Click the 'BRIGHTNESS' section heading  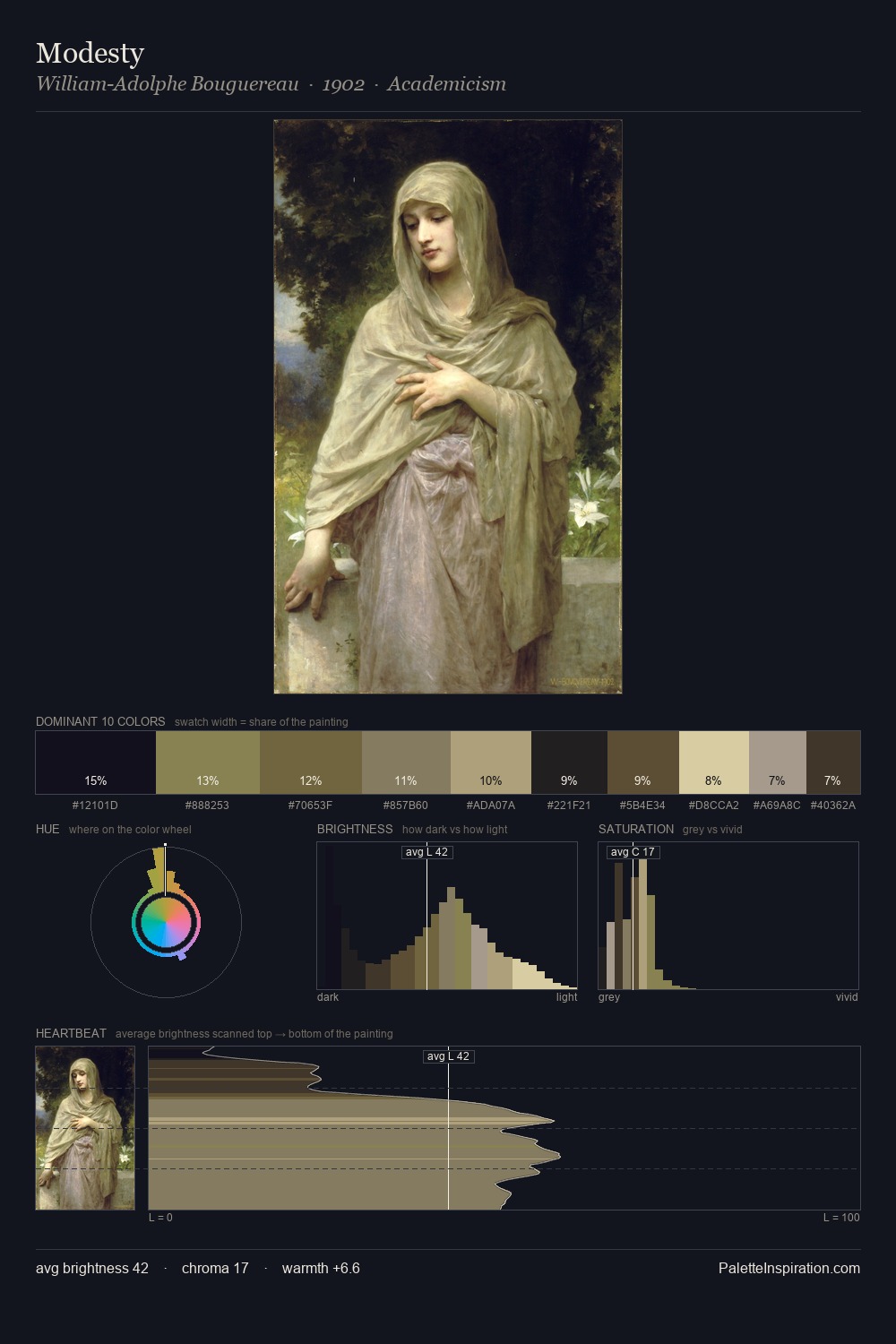[355, 829]
